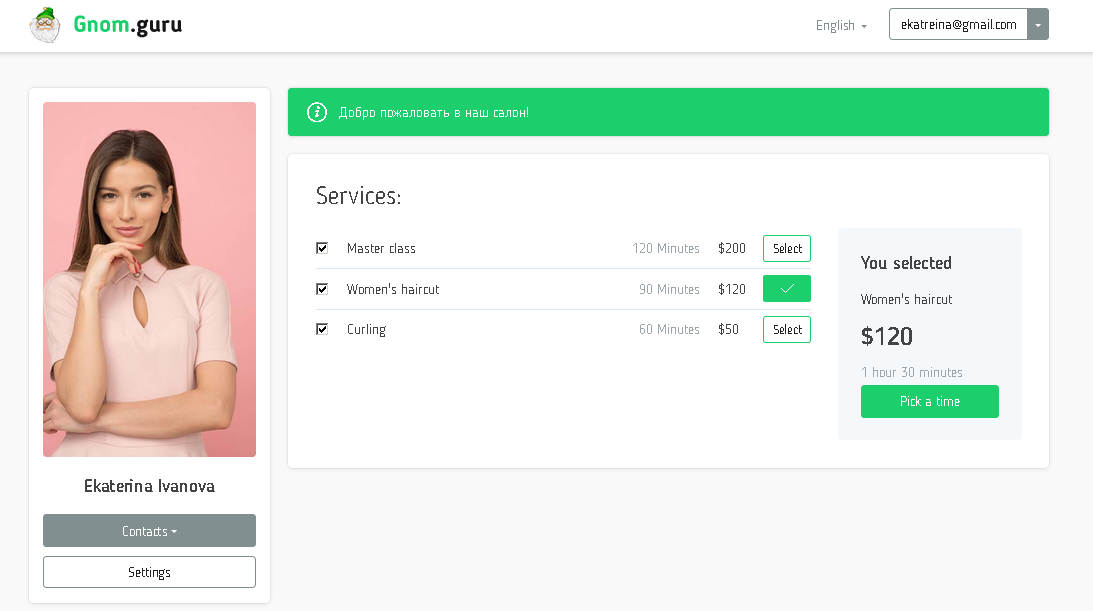
Task: Click the Select button for Curling
Action: coord(786,329)
